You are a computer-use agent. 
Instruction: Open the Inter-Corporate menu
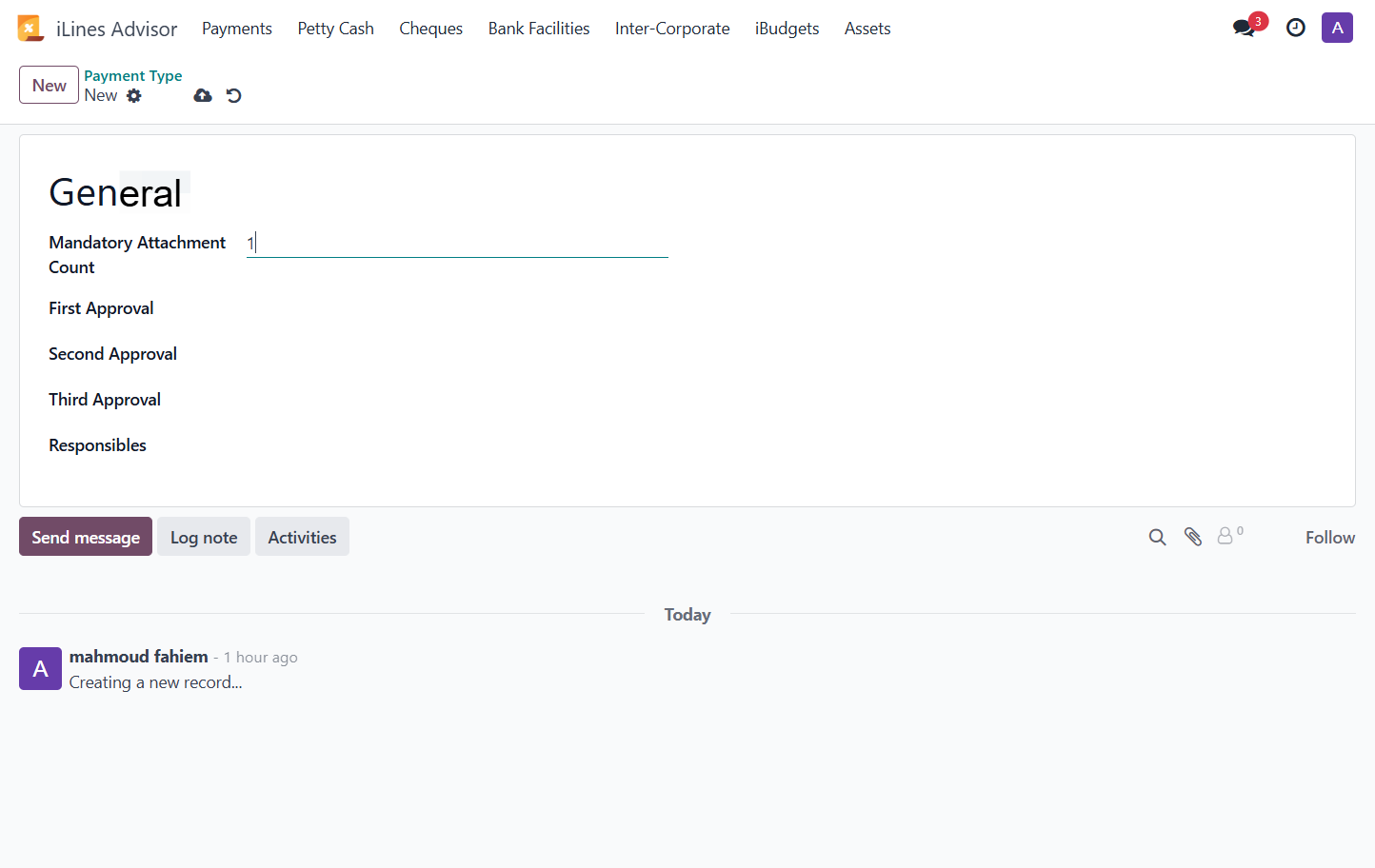[672, 29]
